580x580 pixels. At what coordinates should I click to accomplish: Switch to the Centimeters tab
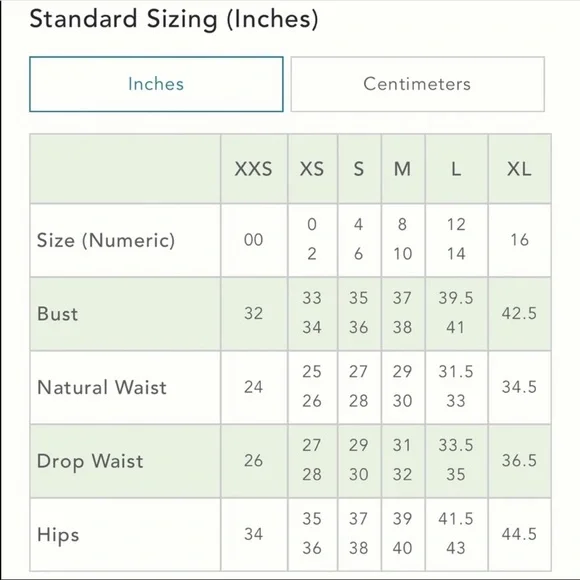click(418, 84)
